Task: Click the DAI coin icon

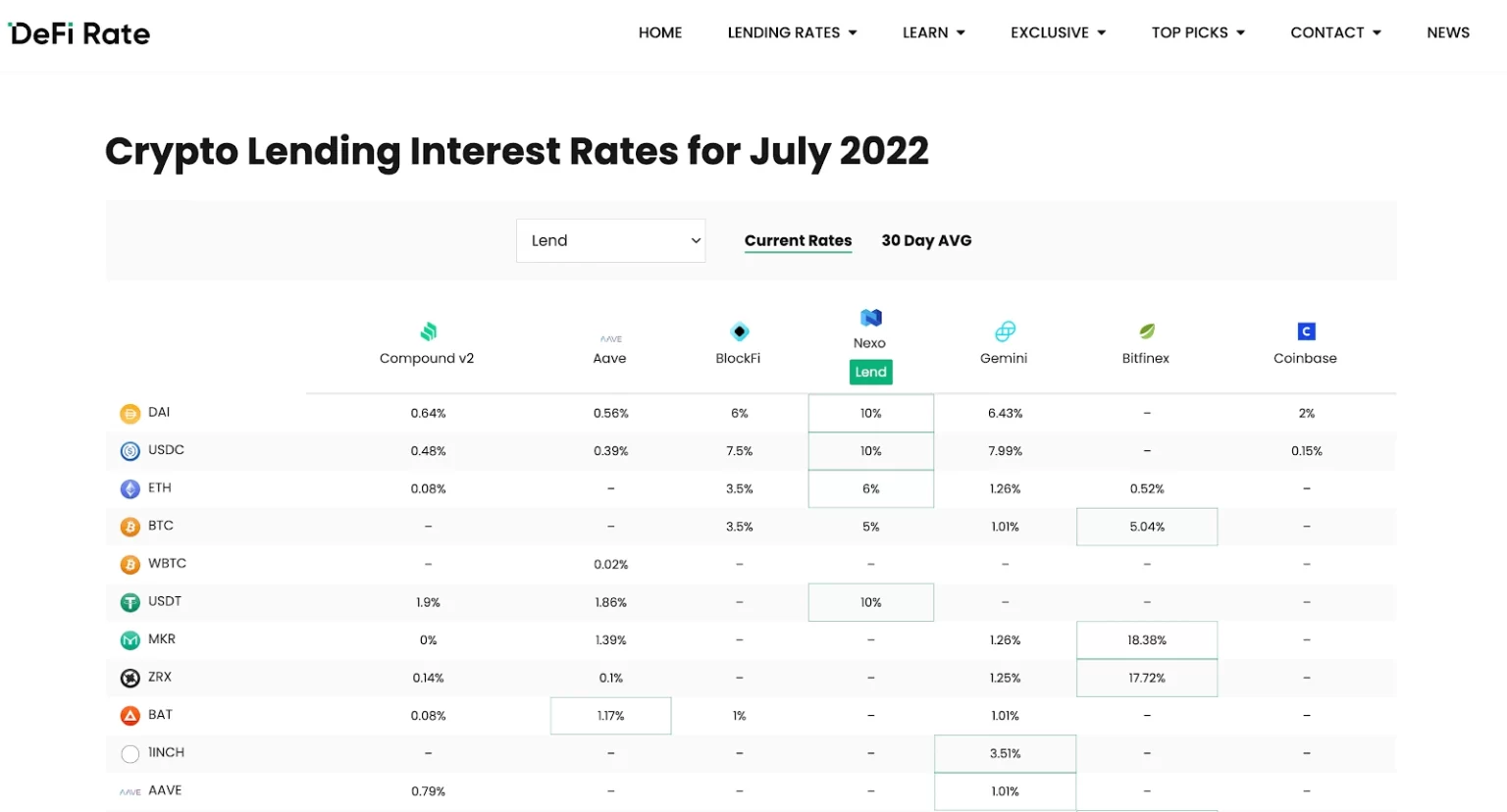Action: (x=130, y=414)
